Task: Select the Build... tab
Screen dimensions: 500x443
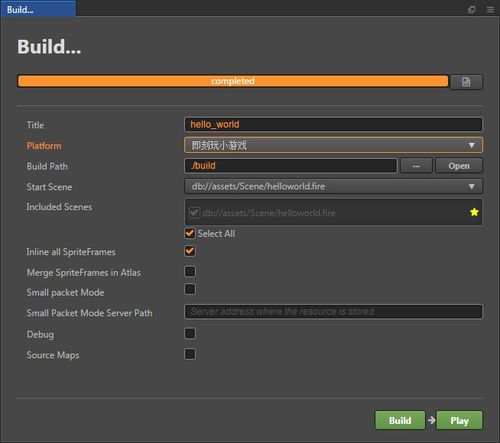Action: (x=38, y=9)
